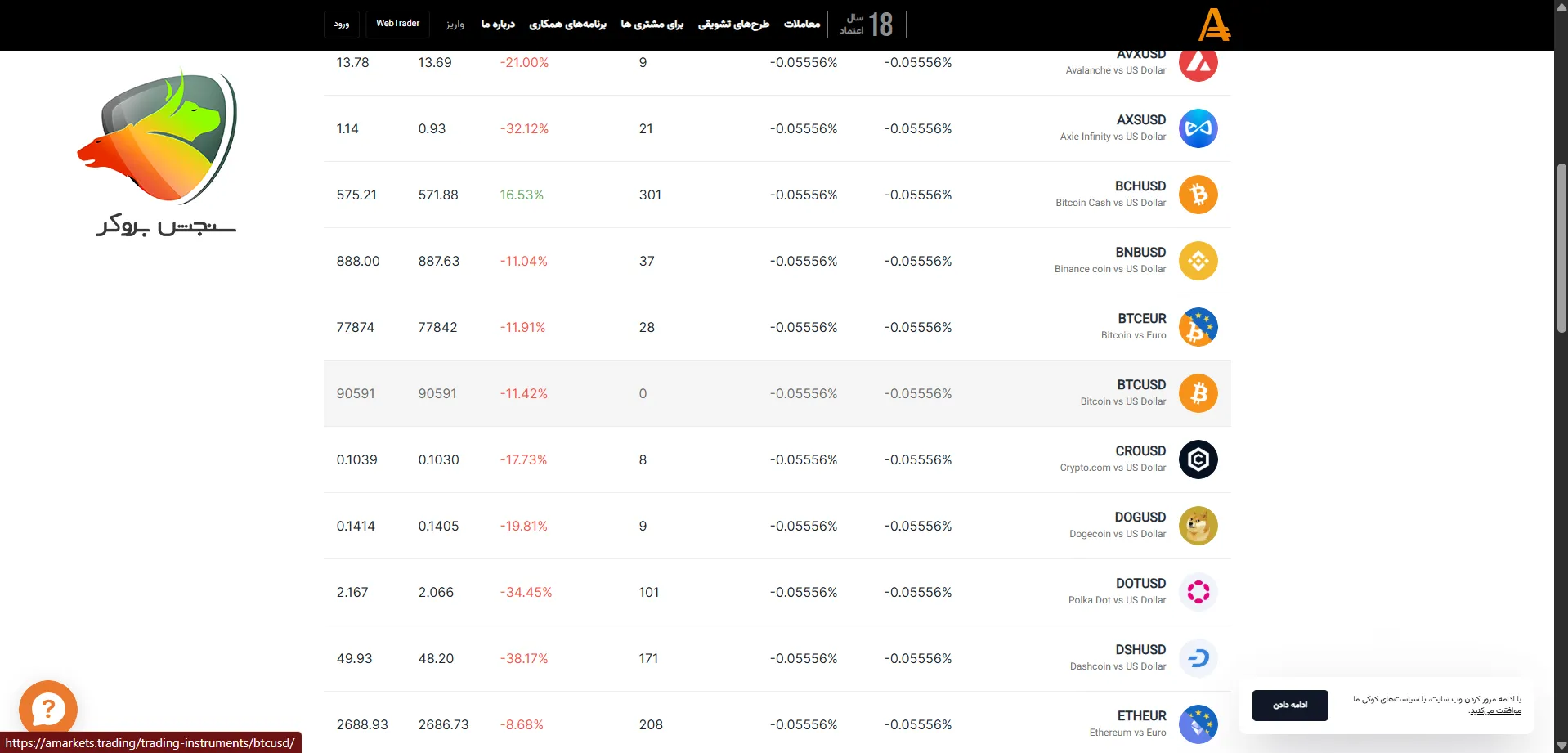Open the درباره ما menu item
This screenshot has height=753, width=1568.
(x=498, y=24)
